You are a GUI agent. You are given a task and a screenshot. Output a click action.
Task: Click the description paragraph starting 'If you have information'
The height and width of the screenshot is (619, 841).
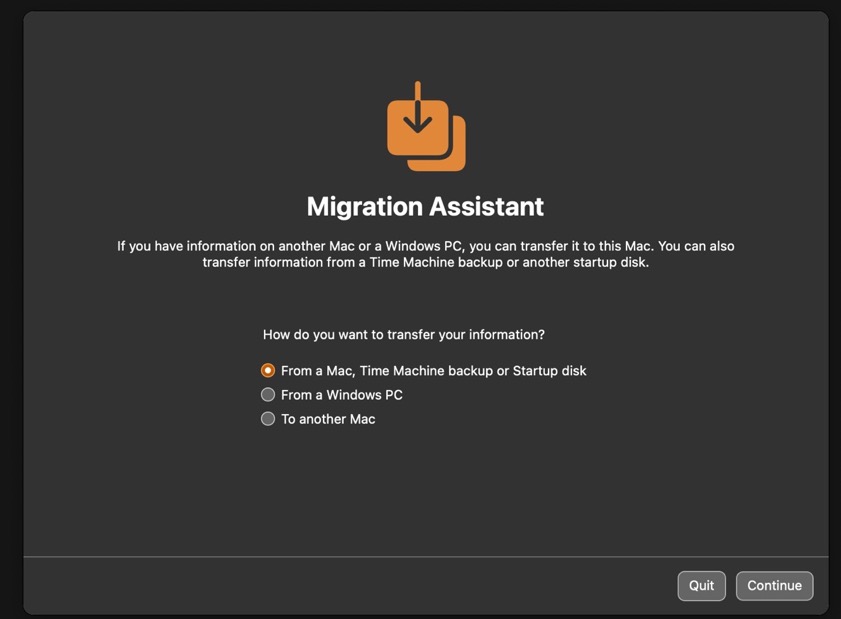coord(426,254)
